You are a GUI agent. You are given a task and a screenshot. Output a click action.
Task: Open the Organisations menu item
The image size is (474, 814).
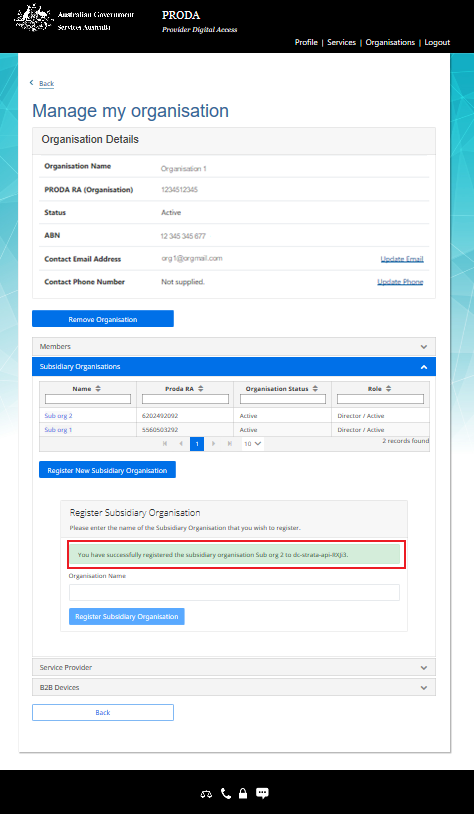tap(390, 43)
